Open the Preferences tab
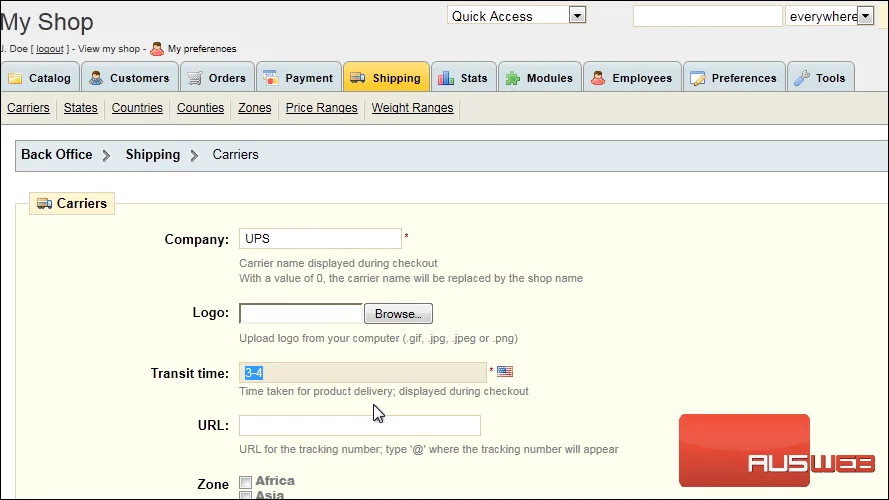Image resolution: width=889 pixels, height=500 pixels. pos(734,77)
